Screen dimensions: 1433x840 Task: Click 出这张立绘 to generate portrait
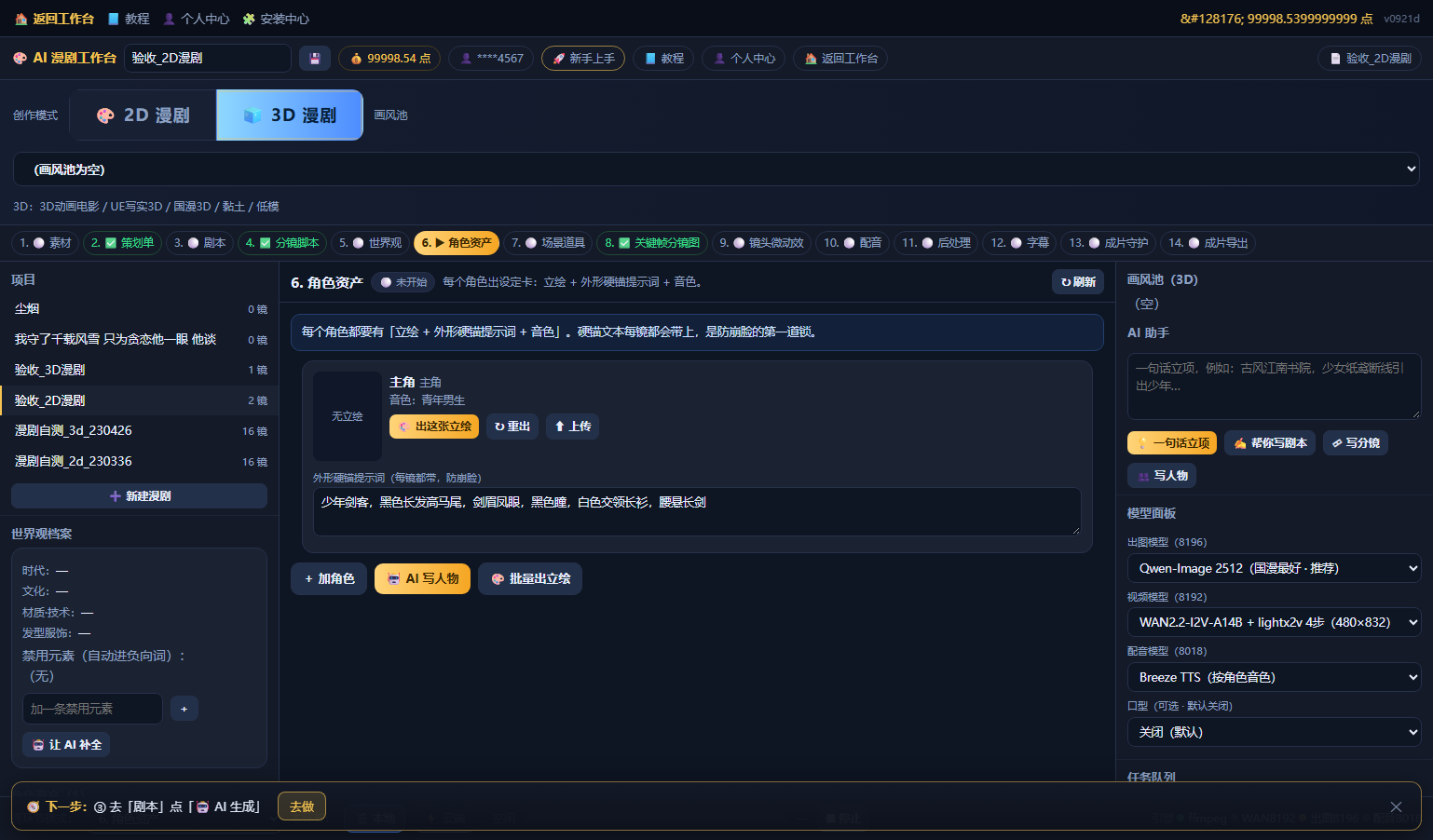point(434,427)
